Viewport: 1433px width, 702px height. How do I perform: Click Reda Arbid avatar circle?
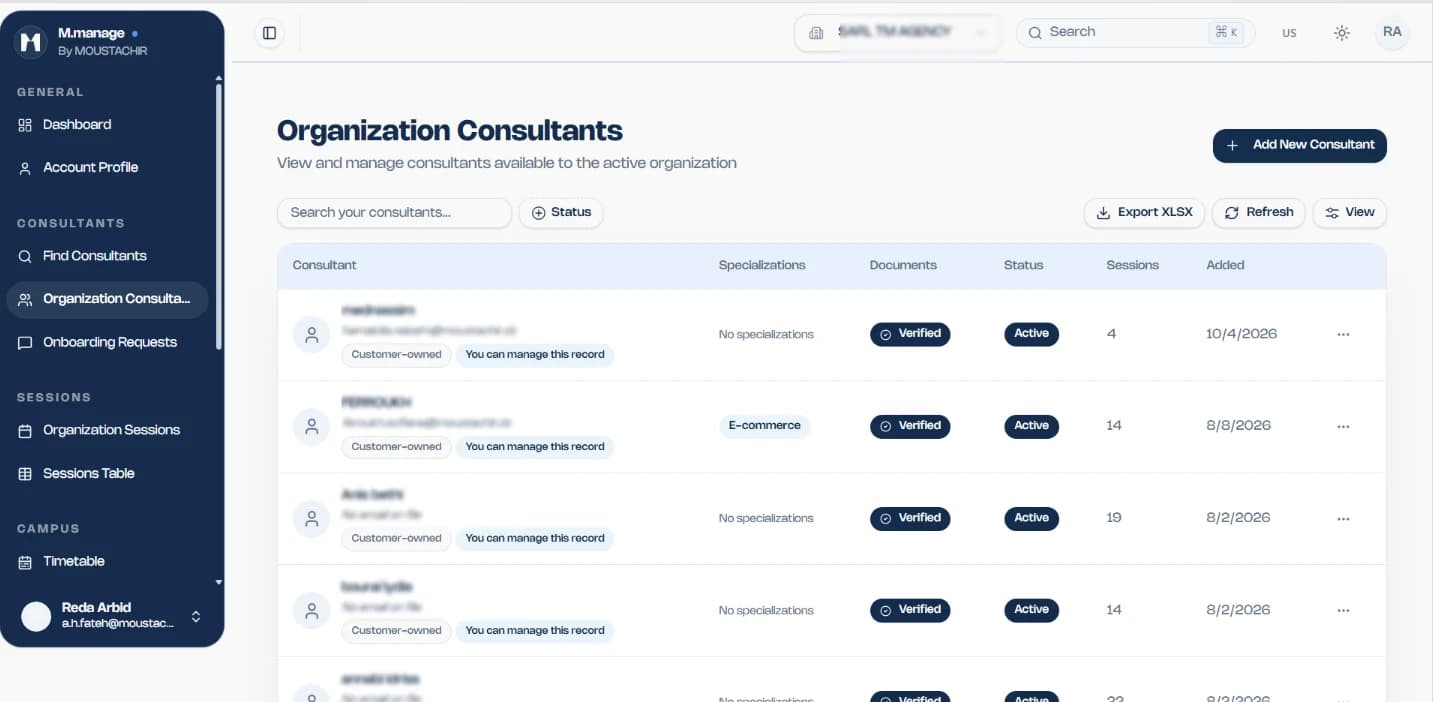tap(36, 616)
